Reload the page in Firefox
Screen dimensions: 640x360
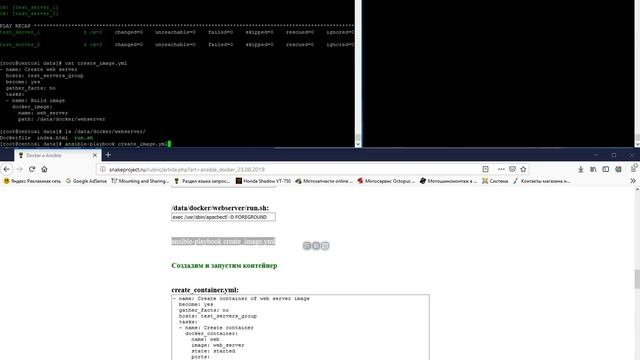coord(32,169)
